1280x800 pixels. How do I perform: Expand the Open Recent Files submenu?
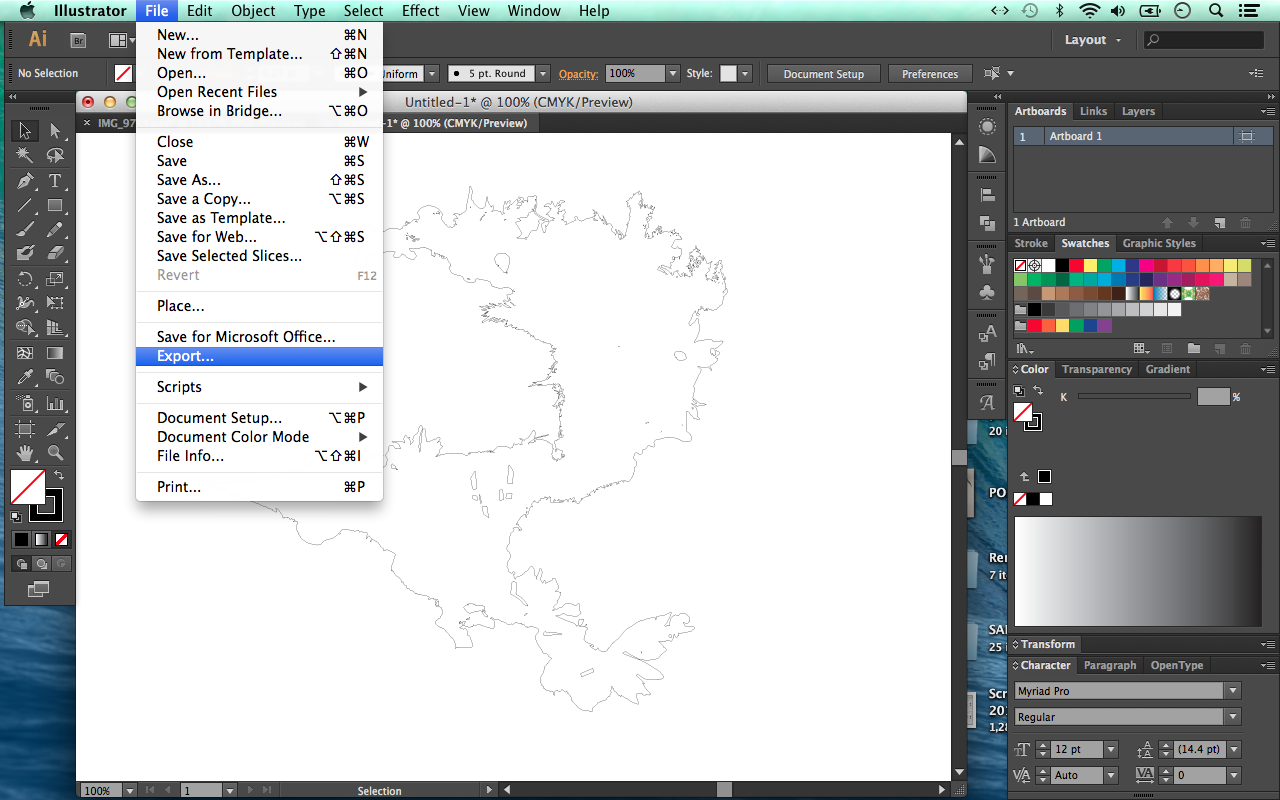[259, 92]
